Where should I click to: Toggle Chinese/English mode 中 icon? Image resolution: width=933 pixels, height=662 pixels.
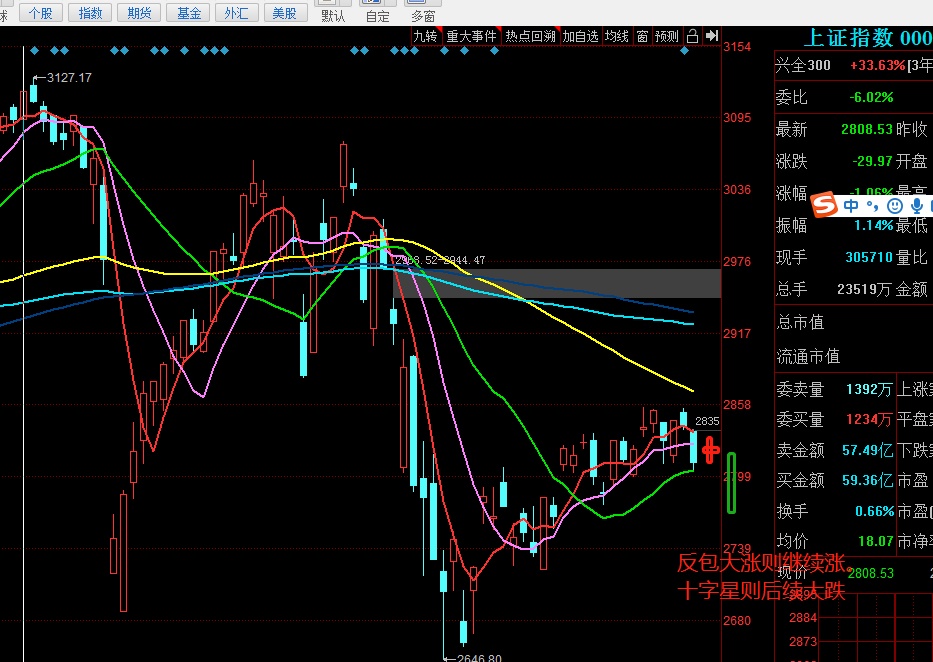tap(851, 206)
